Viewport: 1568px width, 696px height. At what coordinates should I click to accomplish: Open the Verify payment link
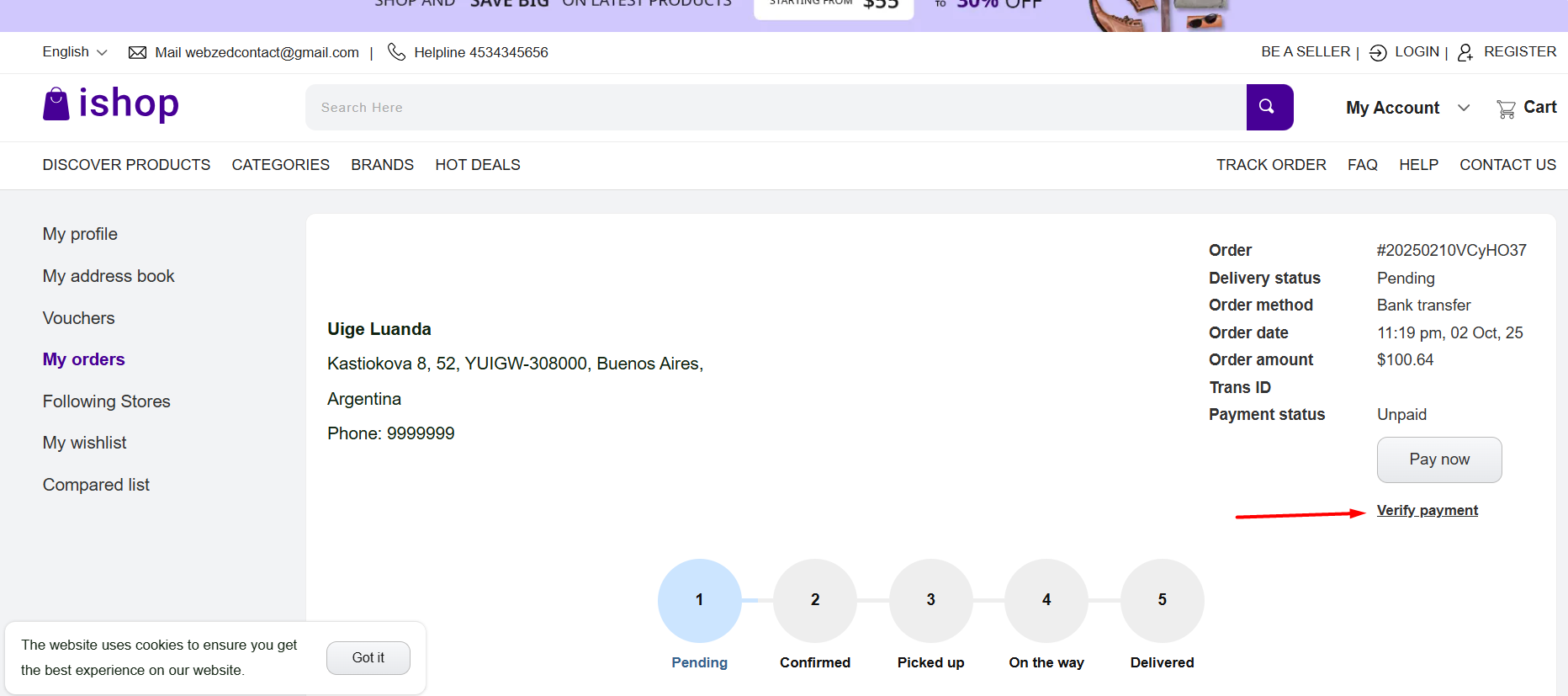1427,510
